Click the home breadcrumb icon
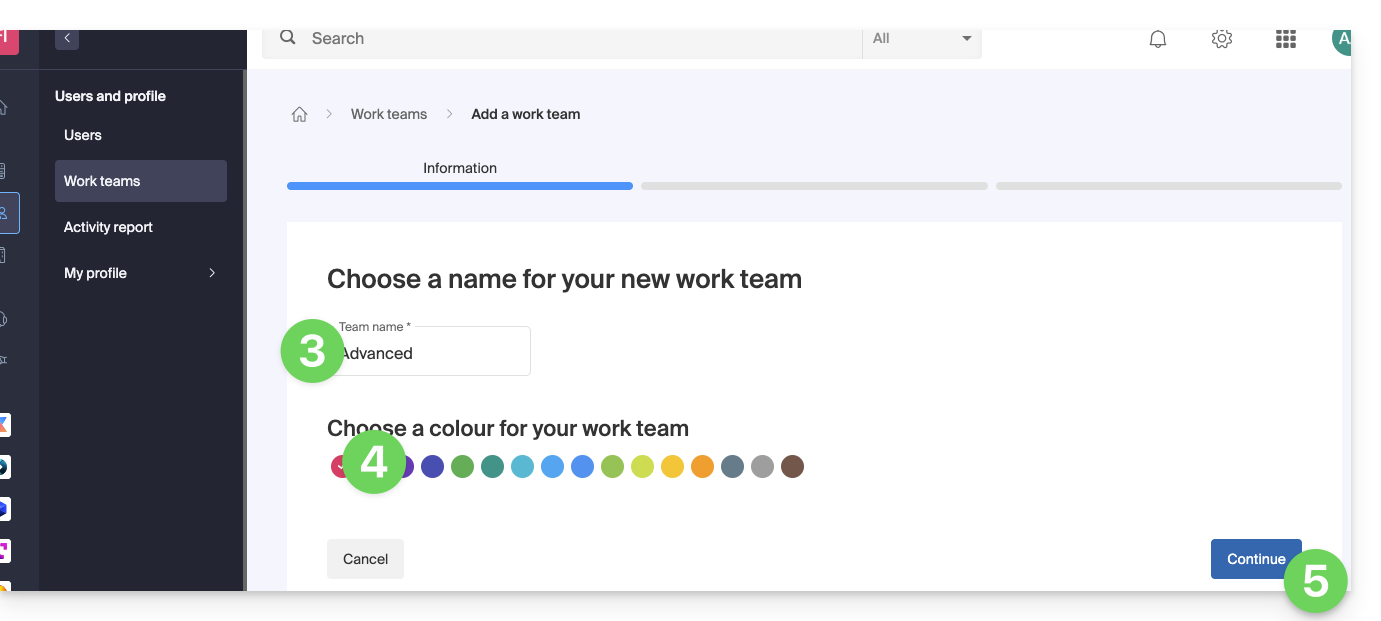The image size is (1381, 621). (x=299, y=114)
